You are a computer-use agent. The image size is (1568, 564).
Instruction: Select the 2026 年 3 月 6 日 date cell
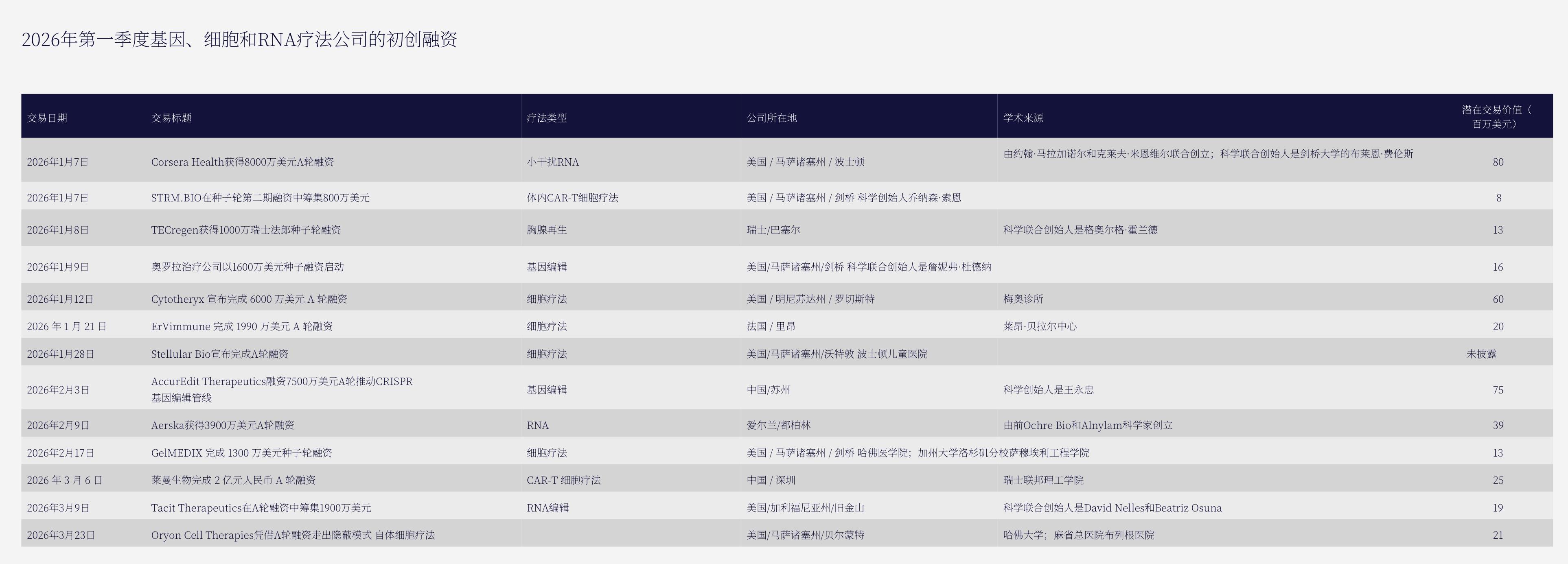tap(65, 481)
